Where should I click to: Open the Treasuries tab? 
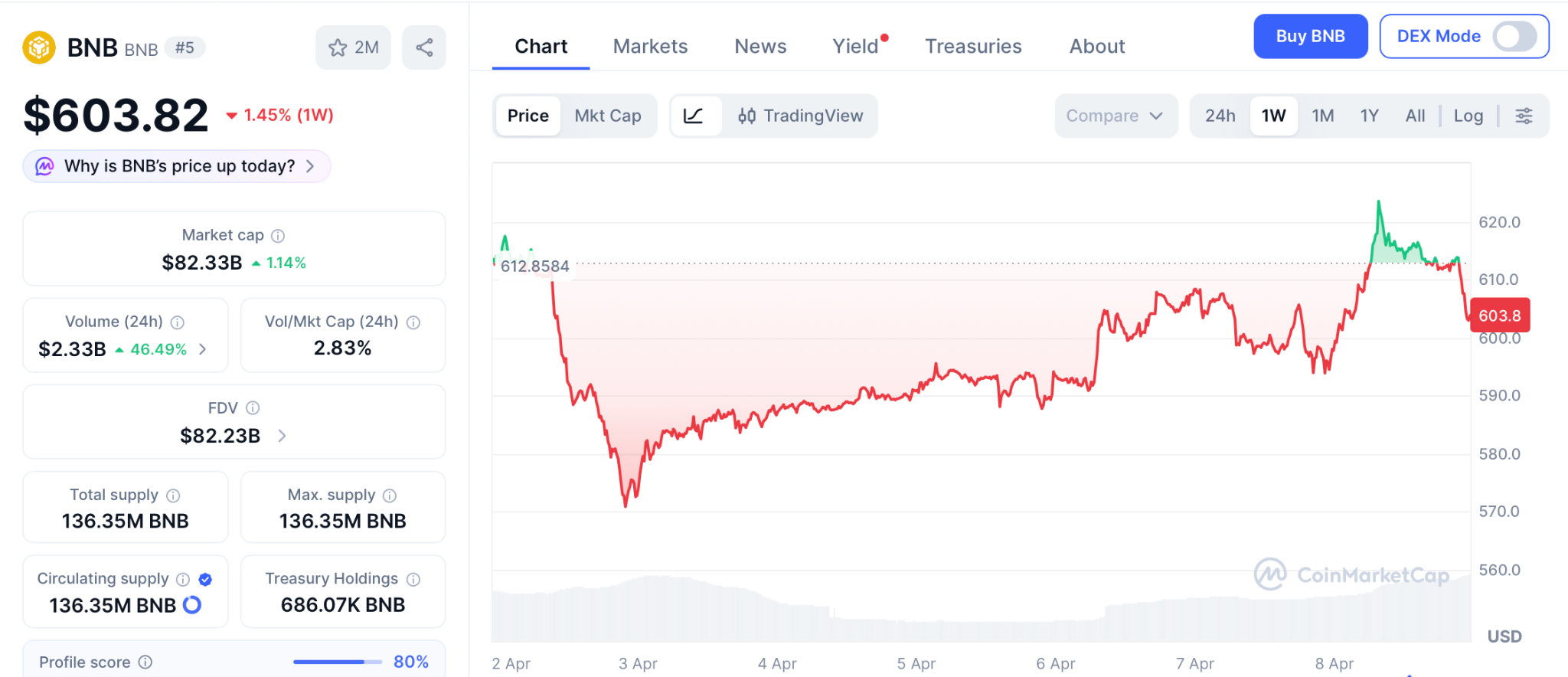pyautogui.click(x=973, y=46)
